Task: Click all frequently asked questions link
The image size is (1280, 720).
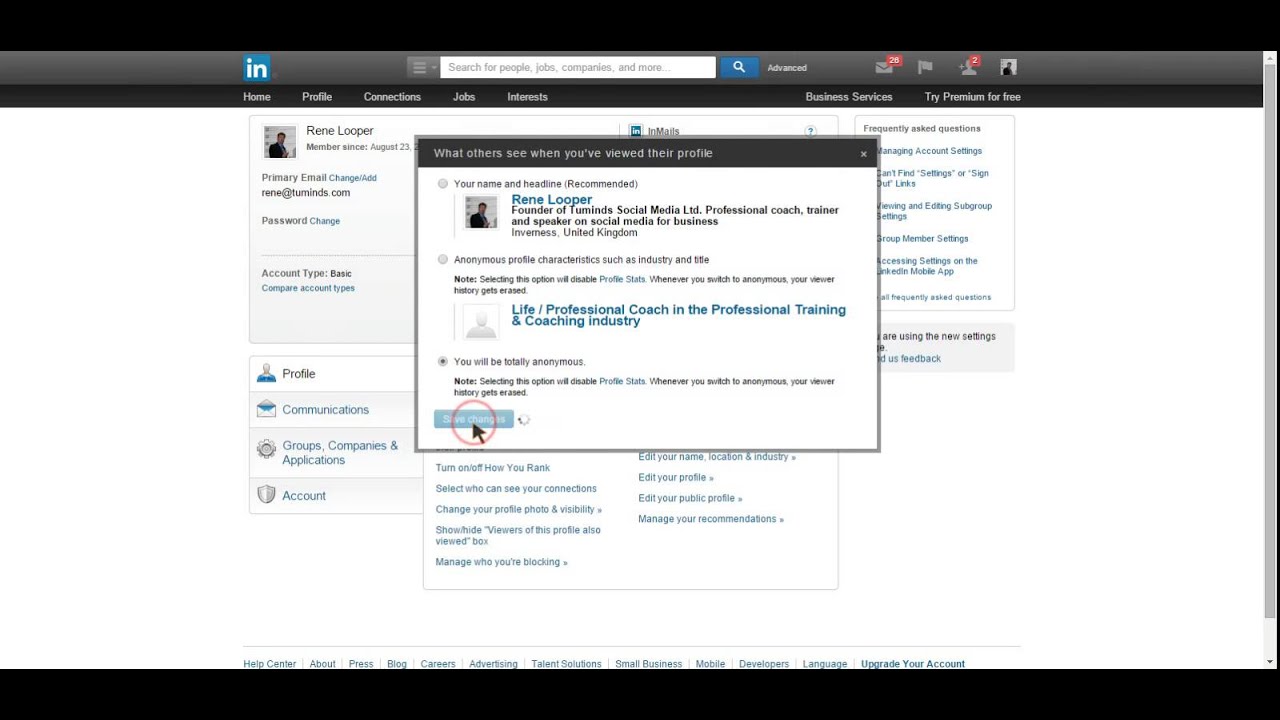Action: click(x=934, y=297)
